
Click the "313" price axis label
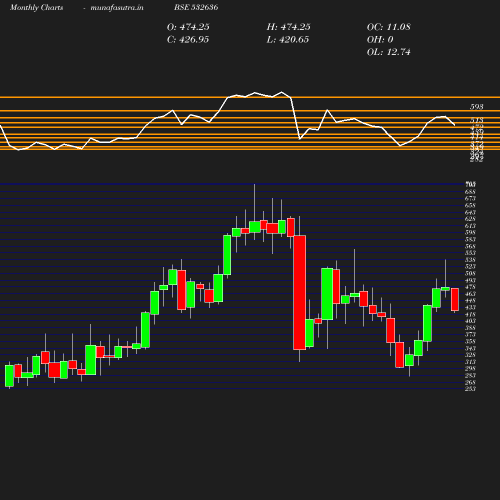tap(470, 362)
